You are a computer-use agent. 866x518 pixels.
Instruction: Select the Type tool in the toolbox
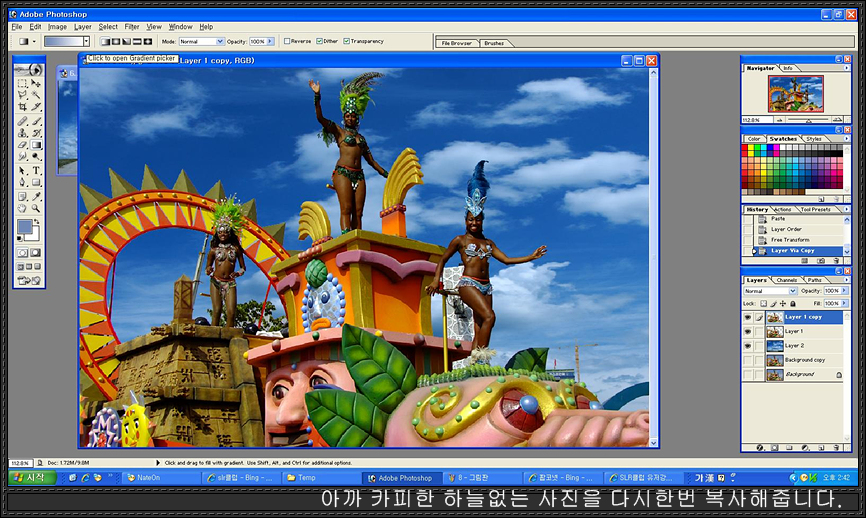coord(36,171)
